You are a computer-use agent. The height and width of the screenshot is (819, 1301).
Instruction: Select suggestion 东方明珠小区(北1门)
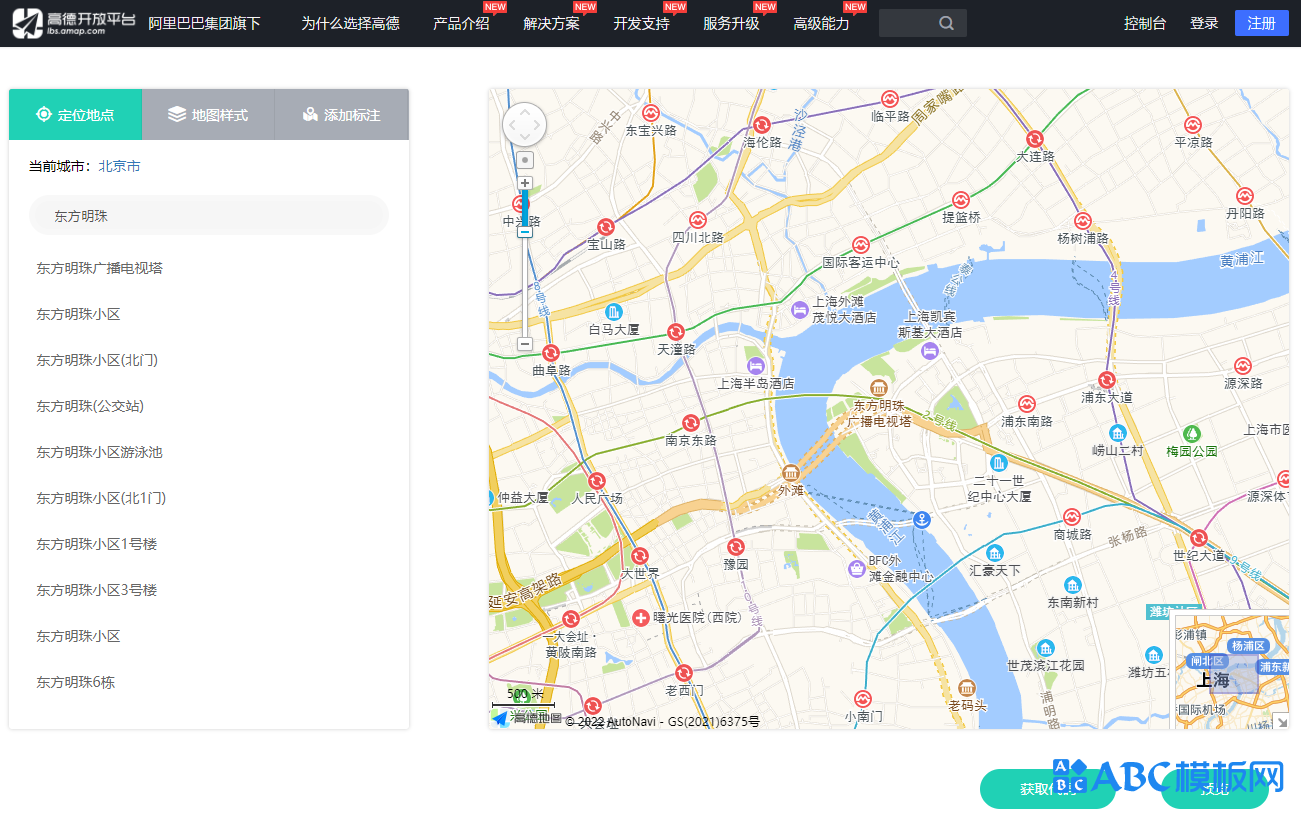101,498
